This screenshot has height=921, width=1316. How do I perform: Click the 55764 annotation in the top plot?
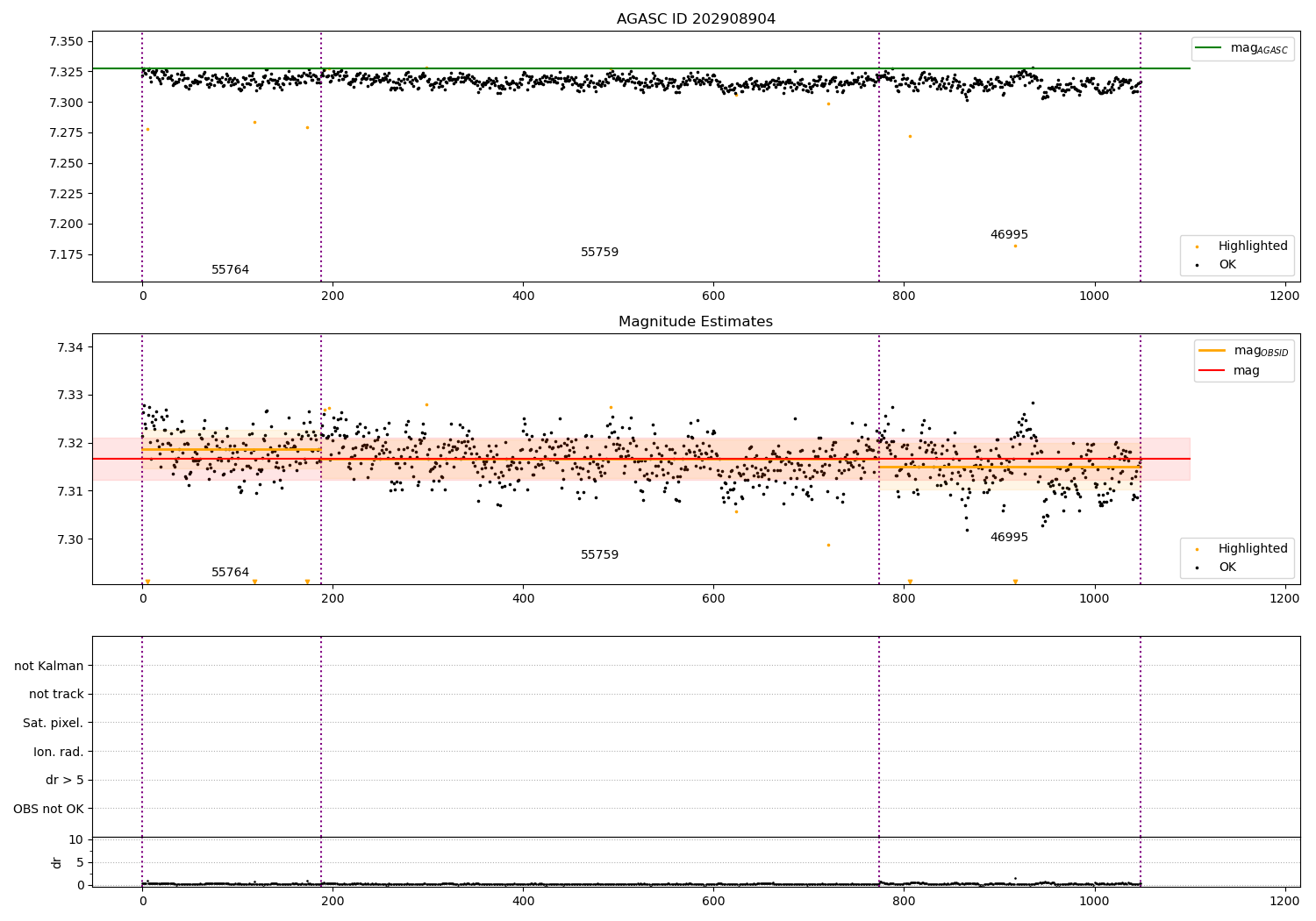point(230,269)
